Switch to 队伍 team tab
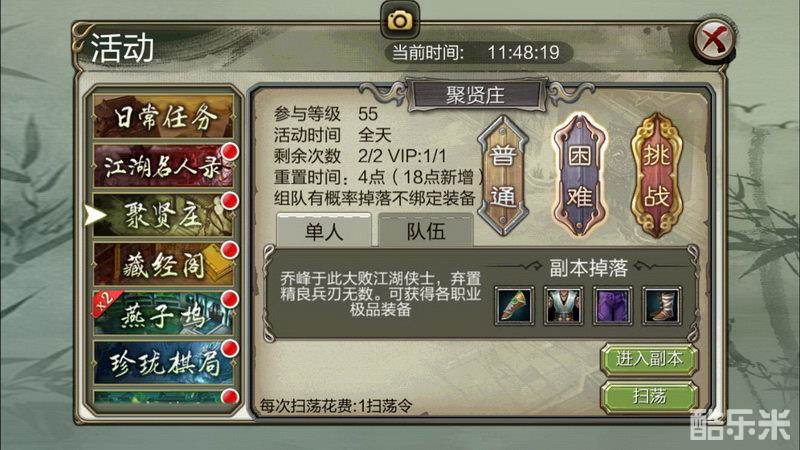This screenshot has height=450, width=800. pyautogui.click(x=426, y=231)
